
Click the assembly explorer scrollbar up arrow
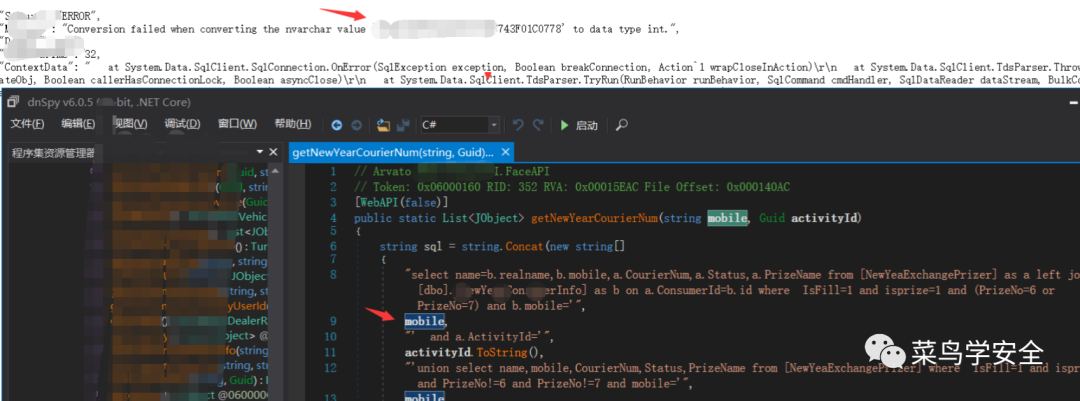pyautogui.click(x=274, y=171)
